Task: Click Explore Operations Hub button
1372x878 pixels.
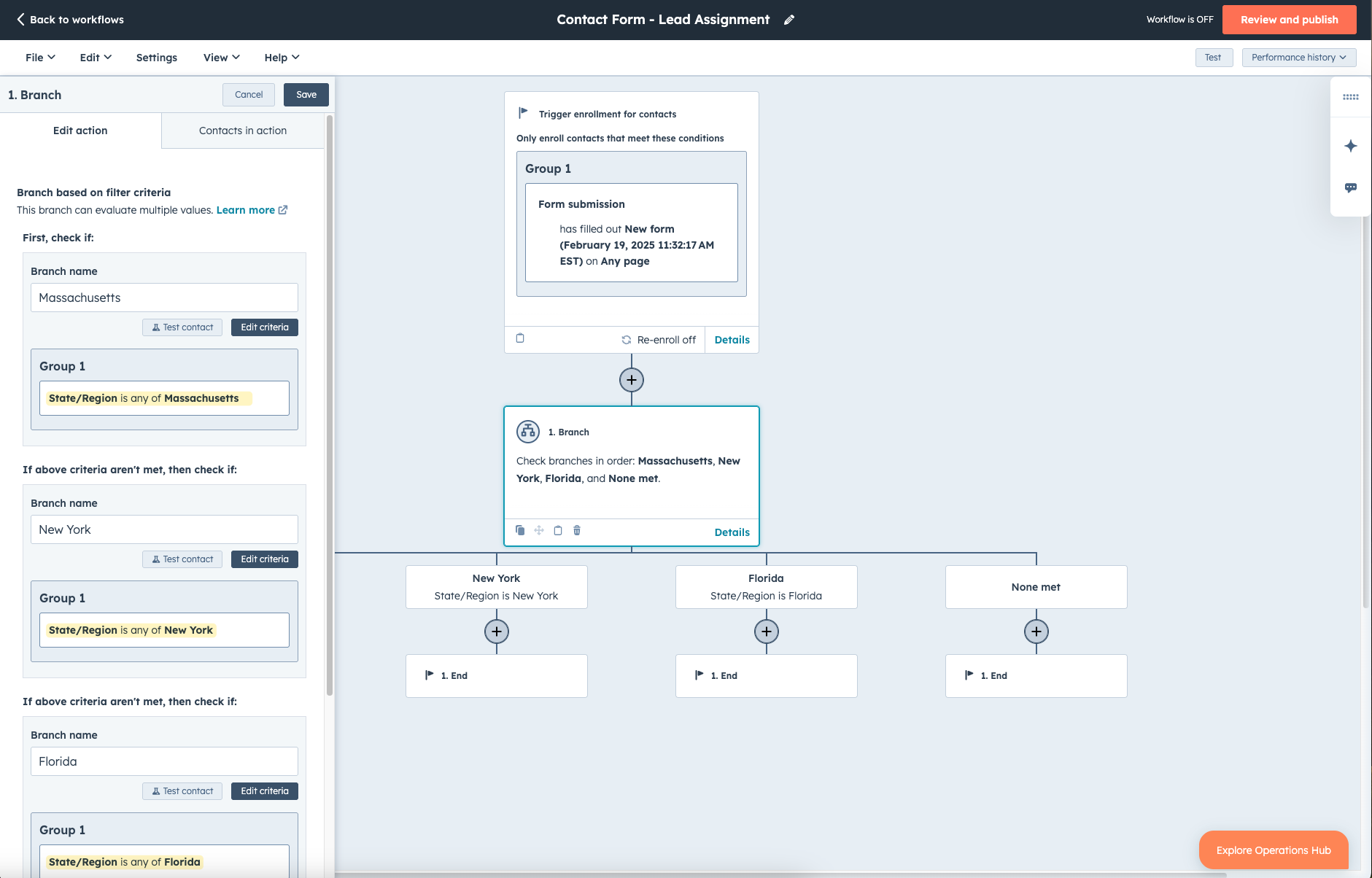Action: pyautogui.click(x=1274, y=850)
